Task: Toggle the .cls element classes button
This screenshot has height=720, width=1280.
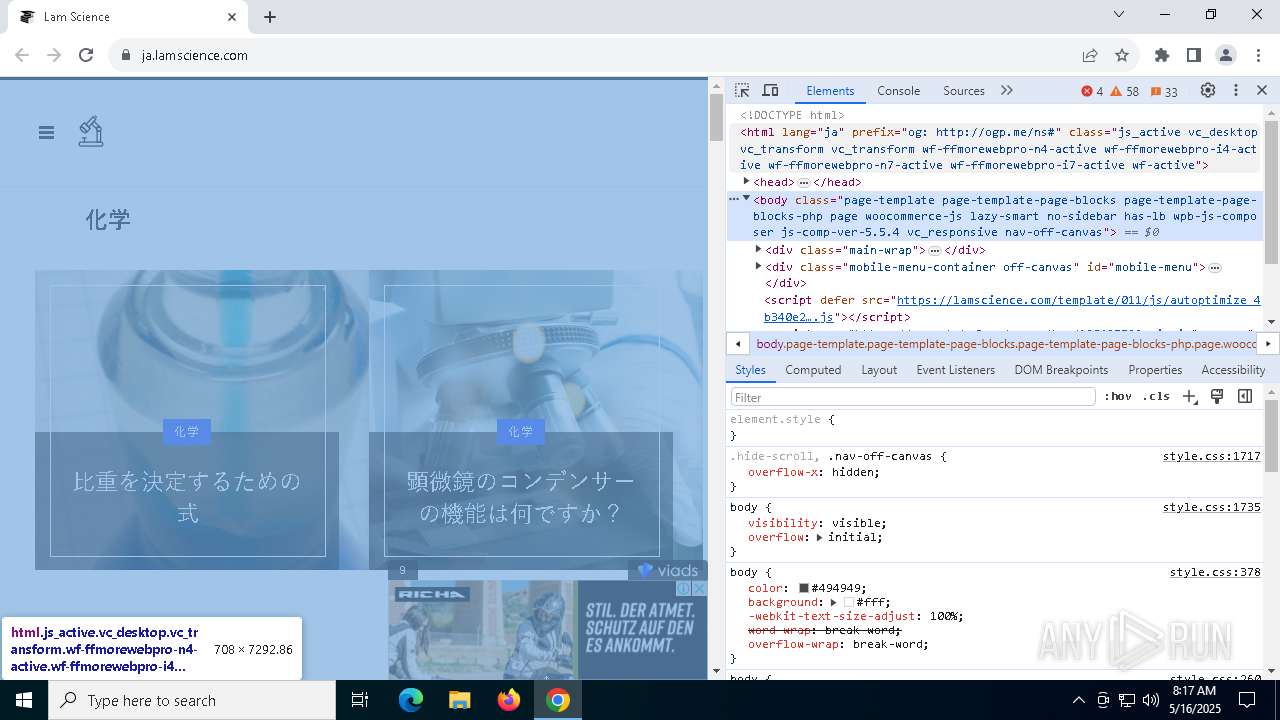Action: click(1156, 397)
